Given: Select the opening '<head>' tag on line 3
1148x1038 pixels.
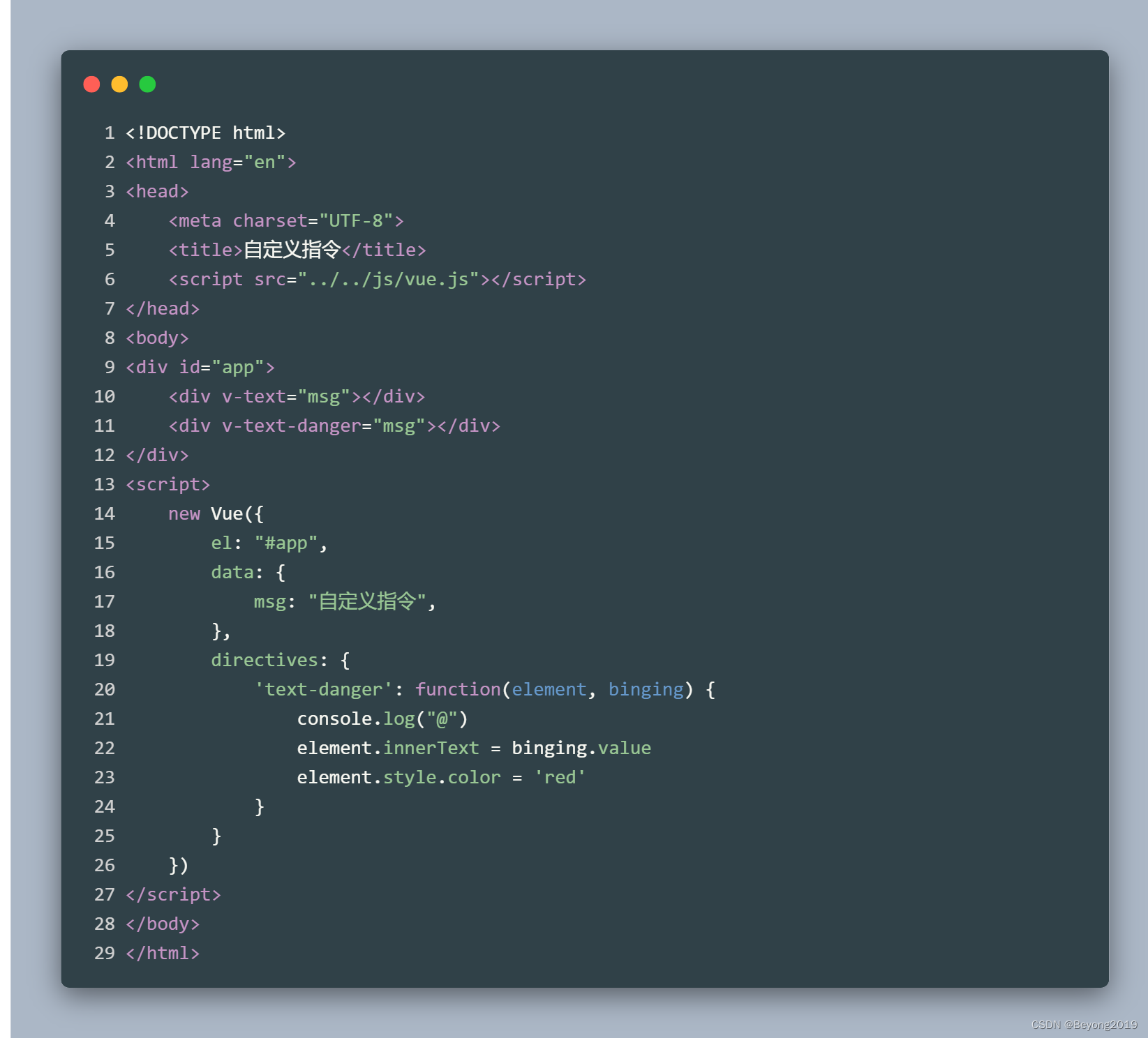Looking at the screenshot, I should point(157,191).
